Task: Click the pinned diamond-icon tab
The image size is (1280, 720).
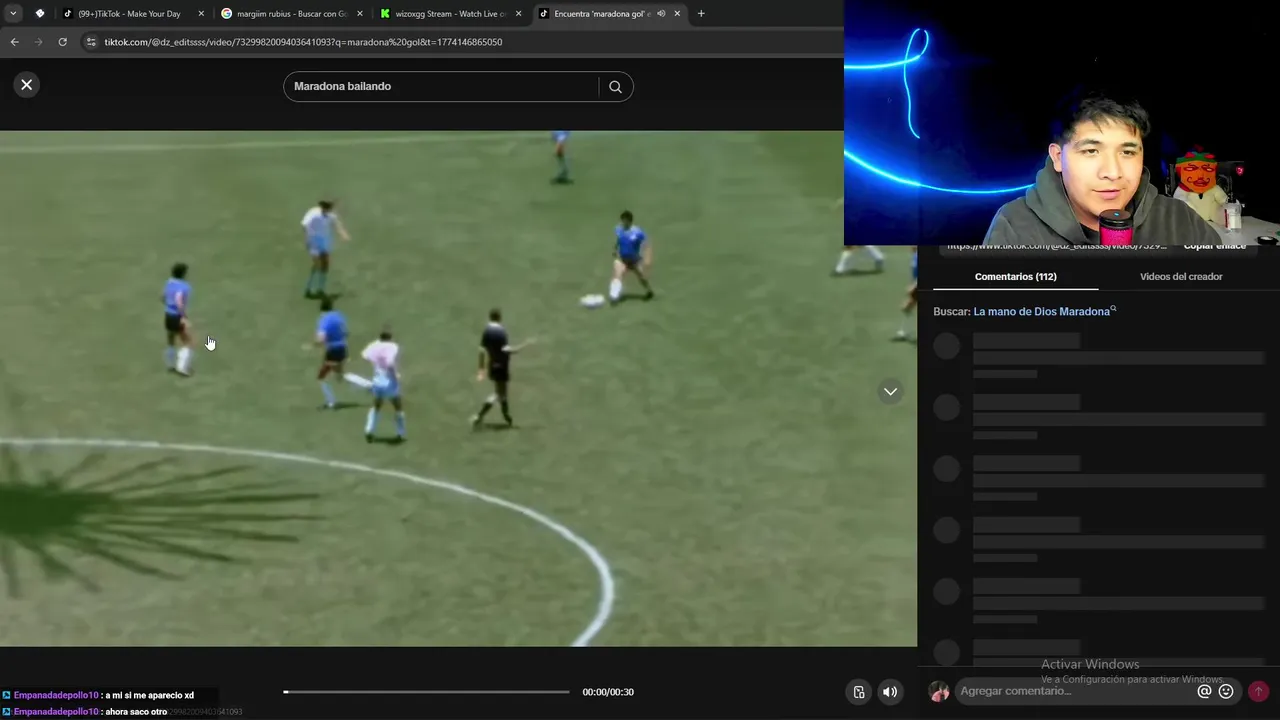Action: click(40, 14)
